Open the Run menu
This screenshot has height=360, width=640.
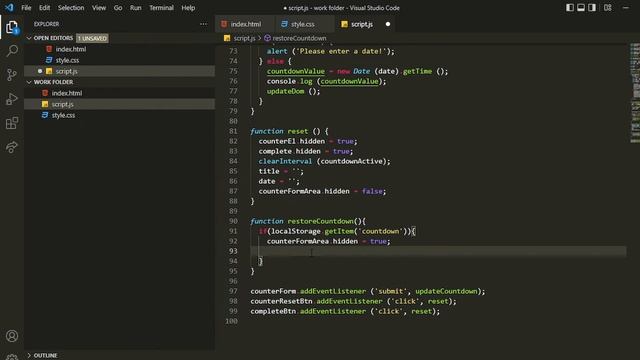136,8
